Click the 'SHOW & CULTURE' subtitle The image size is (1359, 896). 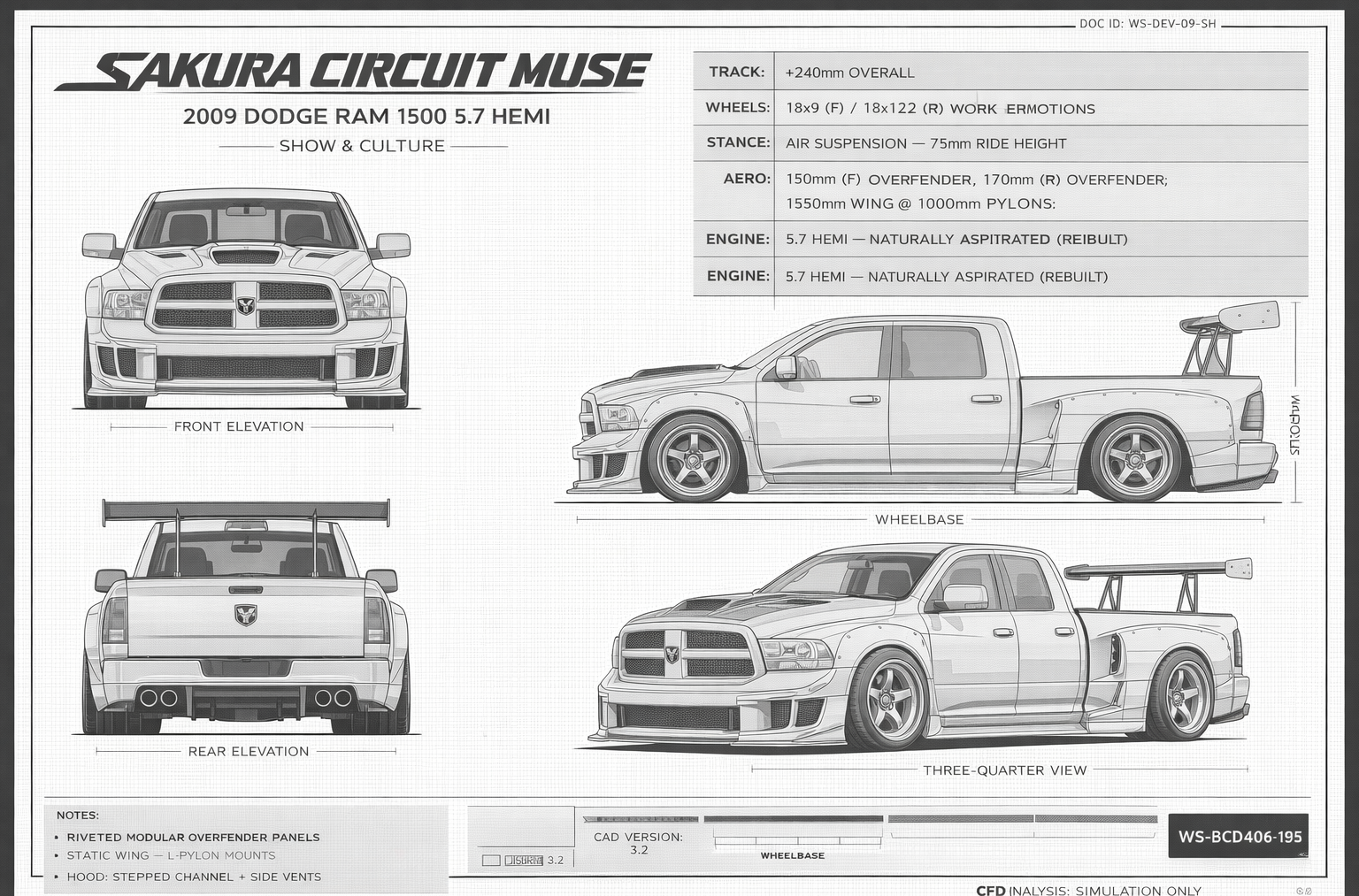[x=362, y=146]
